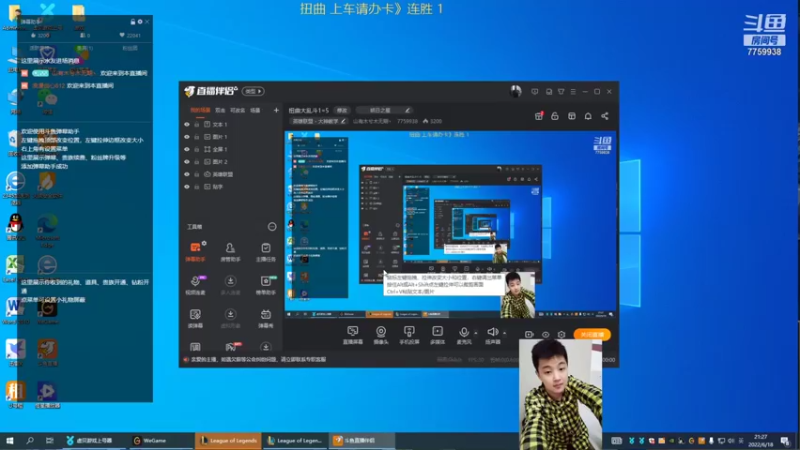Edit the 英雄联盟 category selector
Viewport: 800px width, 450px height.
(x=319, y=121)
